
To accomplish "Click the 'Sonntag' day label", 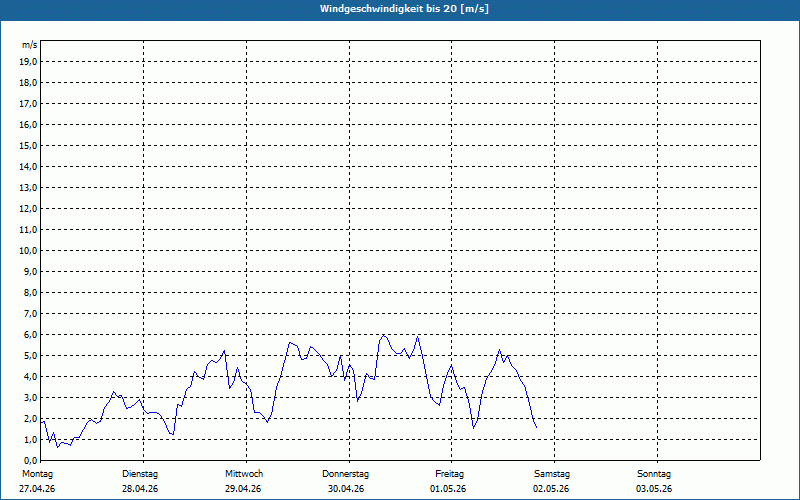I will coord(654,474).
